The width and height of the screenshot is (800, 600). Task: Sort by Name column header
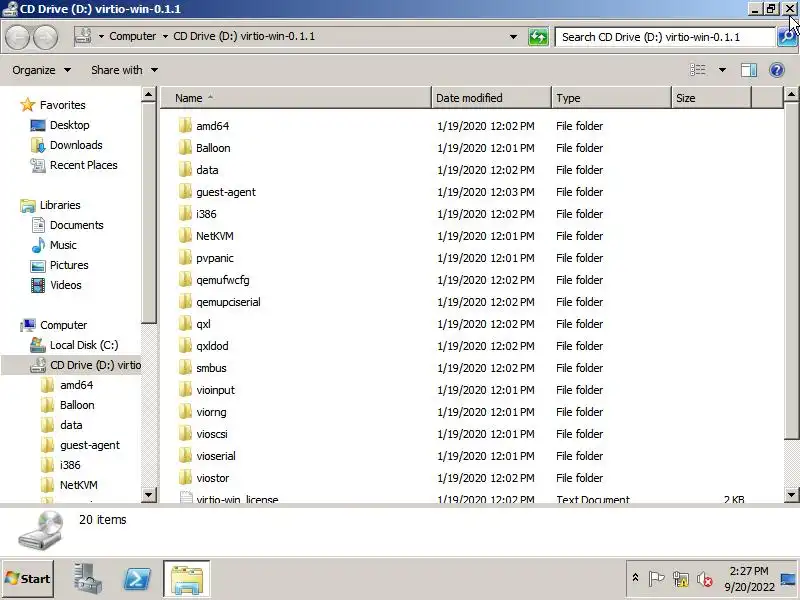point(296,98)
